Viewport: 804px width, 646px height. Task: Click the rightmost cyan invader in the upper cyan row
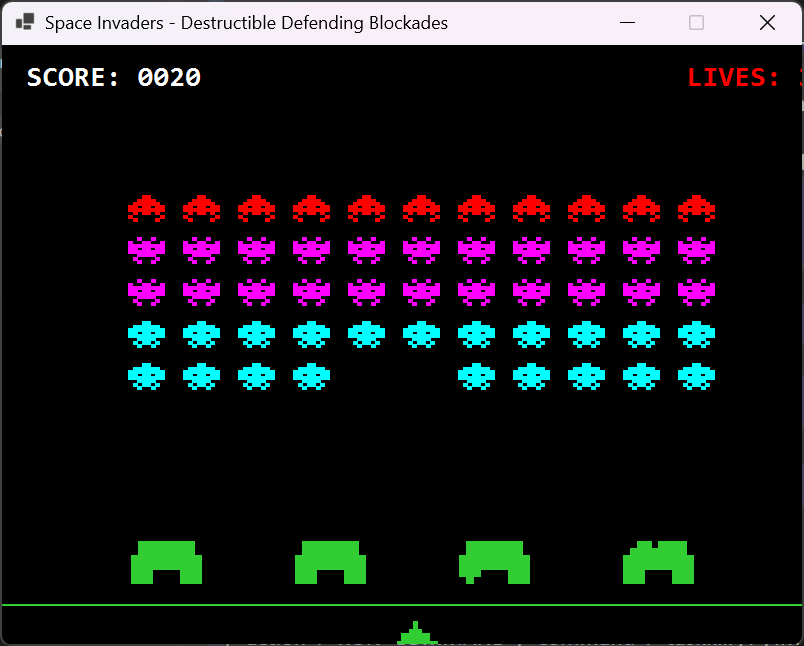(x=696, y=334)
